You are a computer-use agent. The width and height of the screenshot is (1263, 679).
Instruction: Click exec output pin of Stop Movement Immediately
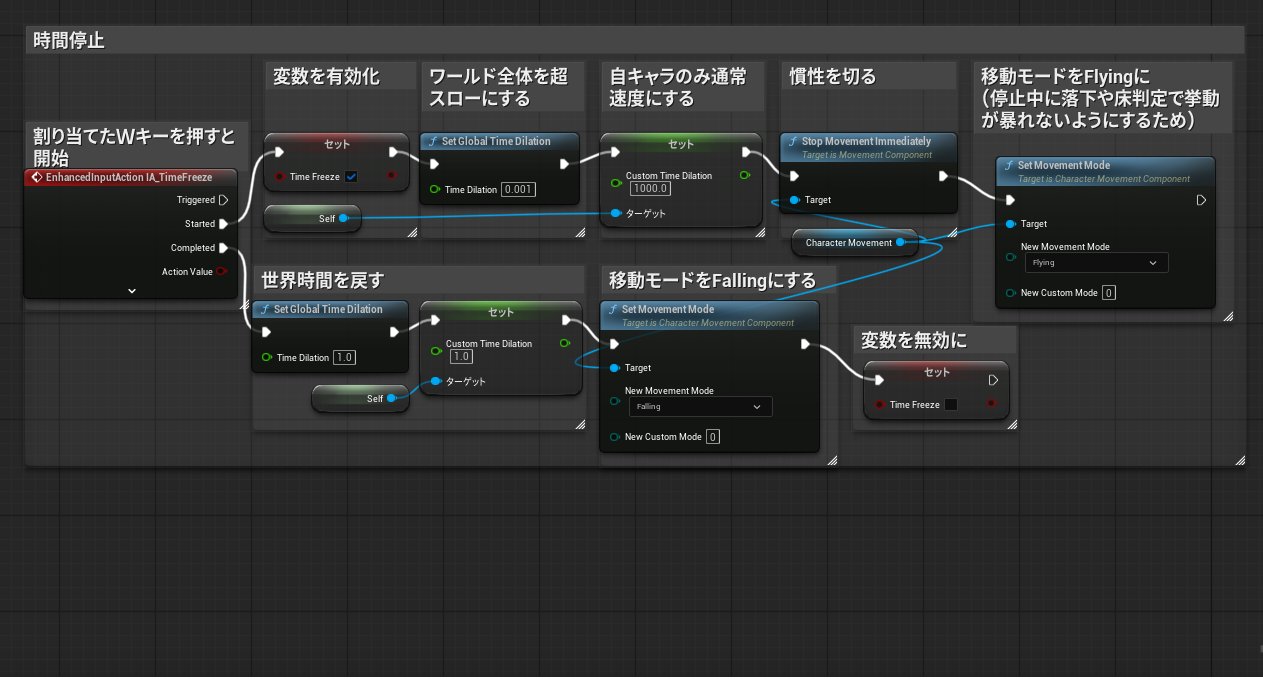[x=945, y=176]
